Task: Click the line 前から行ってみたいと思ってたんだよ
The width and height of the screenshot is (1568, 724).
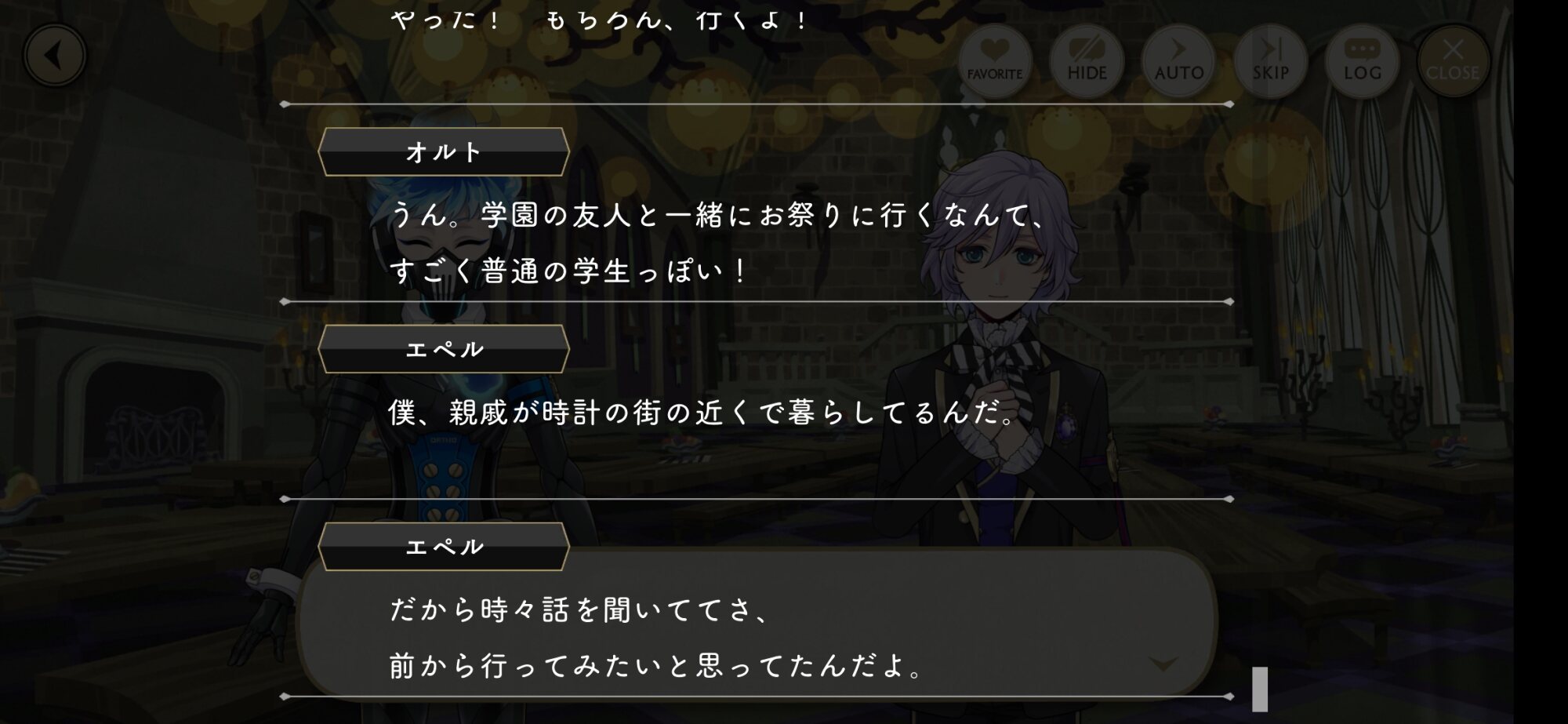Action: [x=657, y=666]
